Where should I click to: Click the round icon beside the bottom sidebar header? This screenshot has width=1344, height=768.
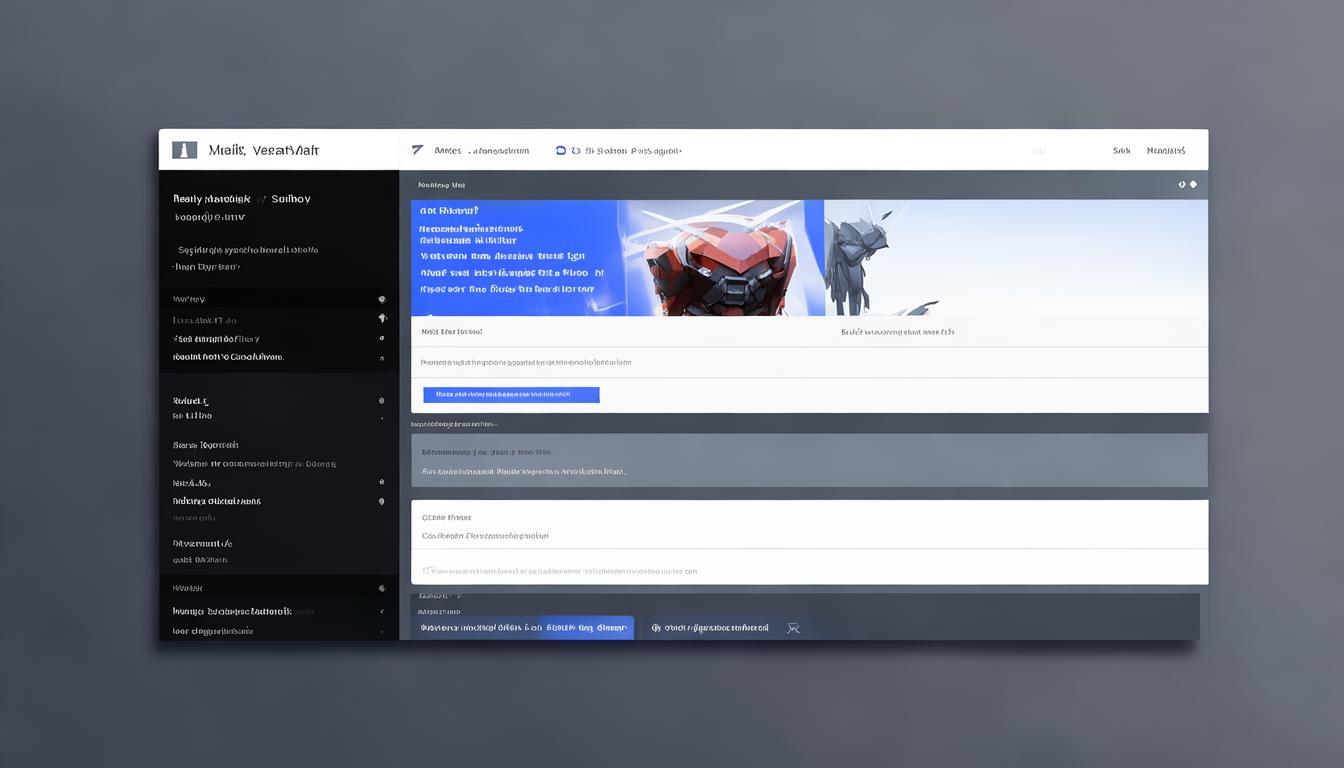pos(381,589)
